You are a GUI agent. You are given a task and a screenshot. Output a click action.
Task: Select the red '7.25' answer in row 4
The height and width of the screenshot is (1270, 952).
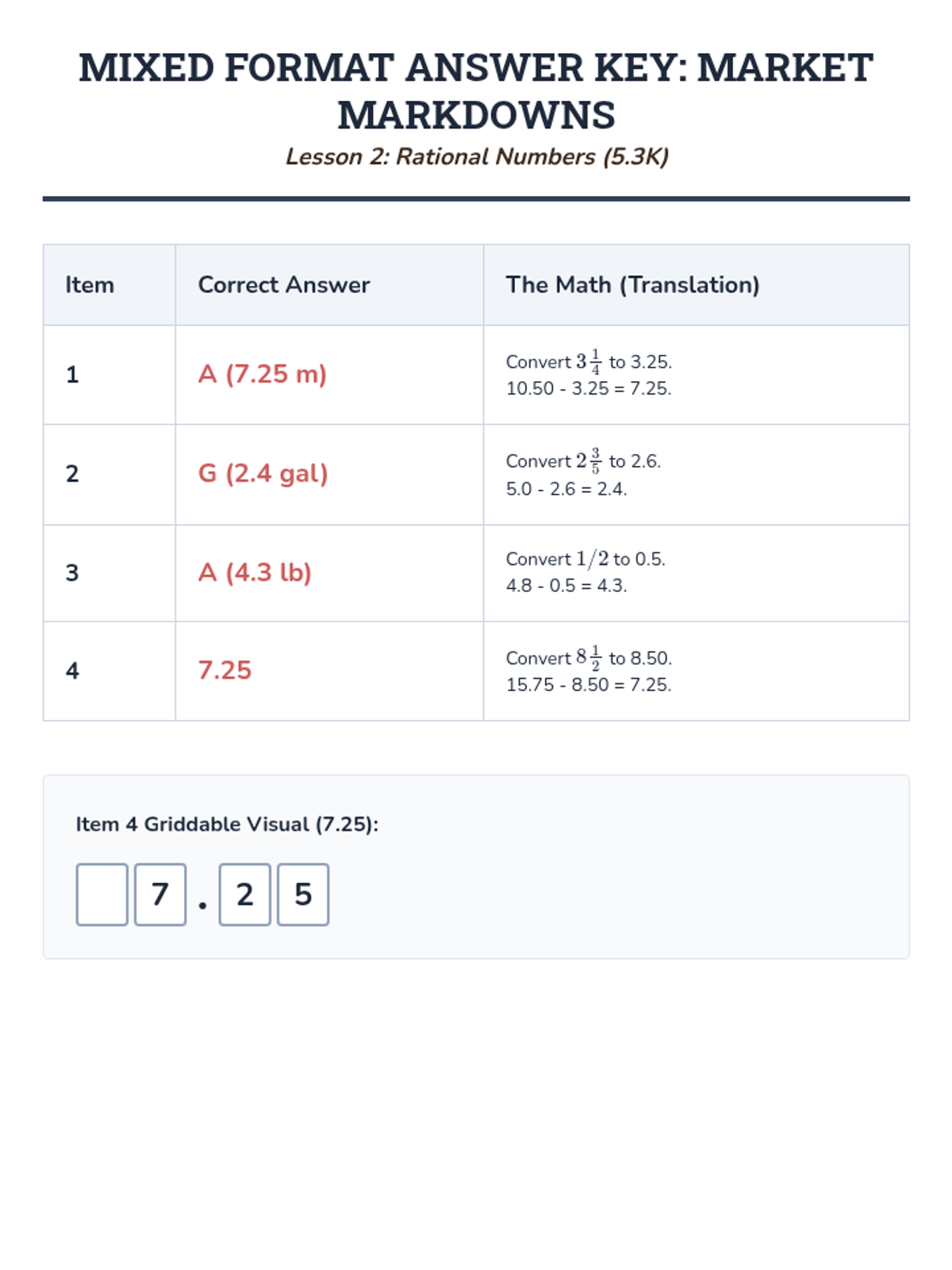[x=225, y=671]
